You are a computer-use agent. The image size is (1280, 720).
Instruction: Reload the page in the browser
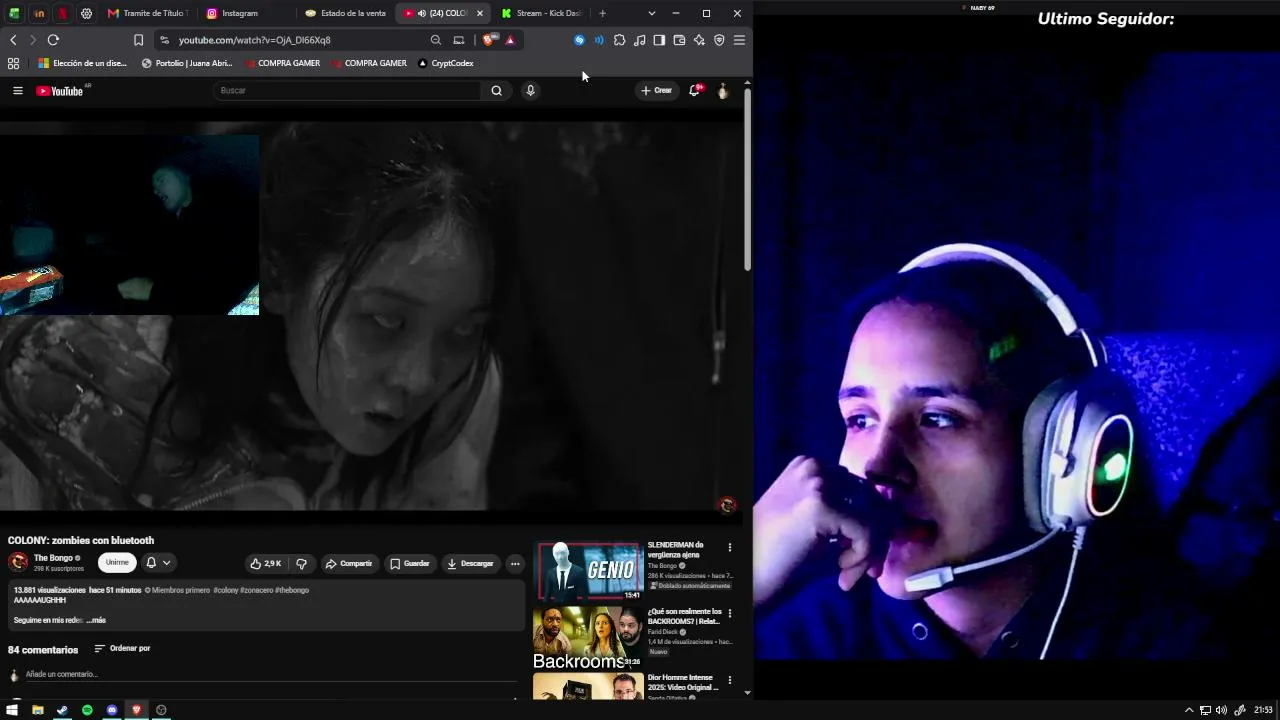(x=53, y=40)
